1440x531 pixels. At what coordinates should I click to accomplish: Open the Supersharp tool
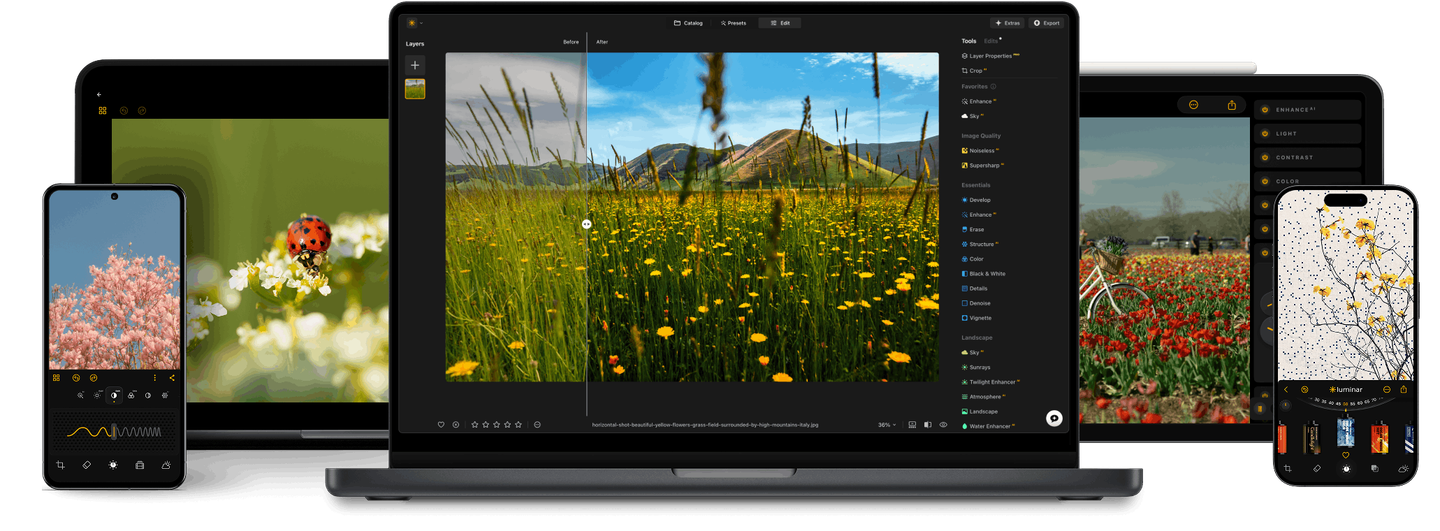(x=983, y=165)
